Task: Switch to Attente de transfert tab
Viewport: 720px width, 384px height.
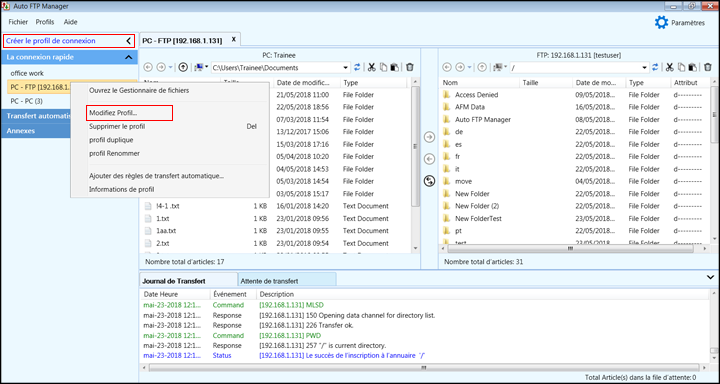Action: 270,281
